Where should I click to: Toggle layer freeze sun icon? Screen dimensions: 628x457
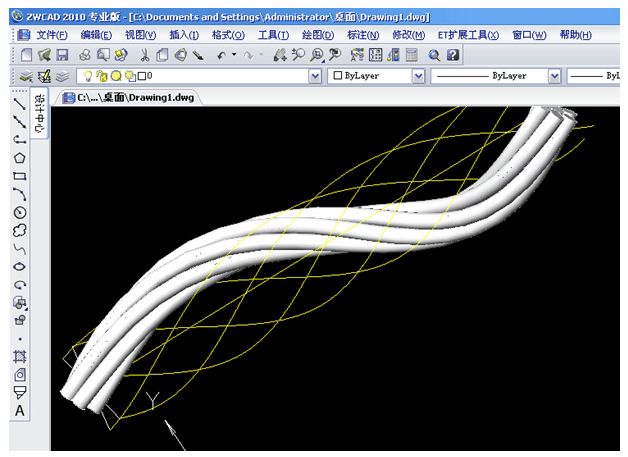coord(116,76)
